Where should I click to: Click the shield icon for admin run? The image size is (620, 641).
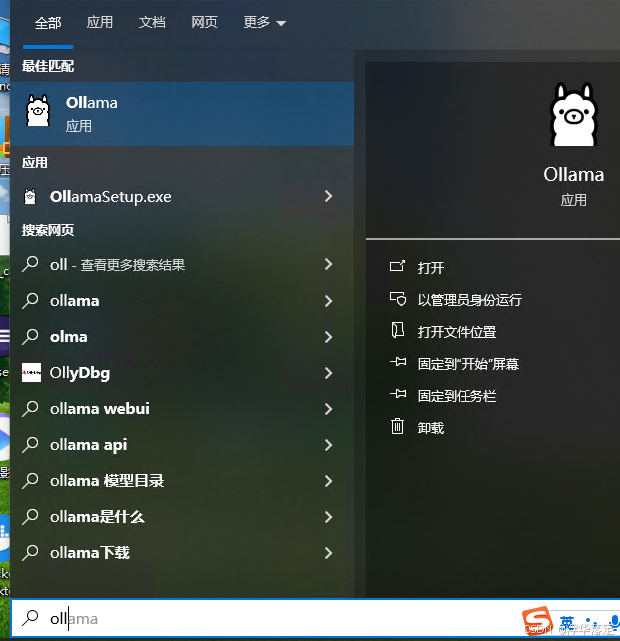[398, 298]
